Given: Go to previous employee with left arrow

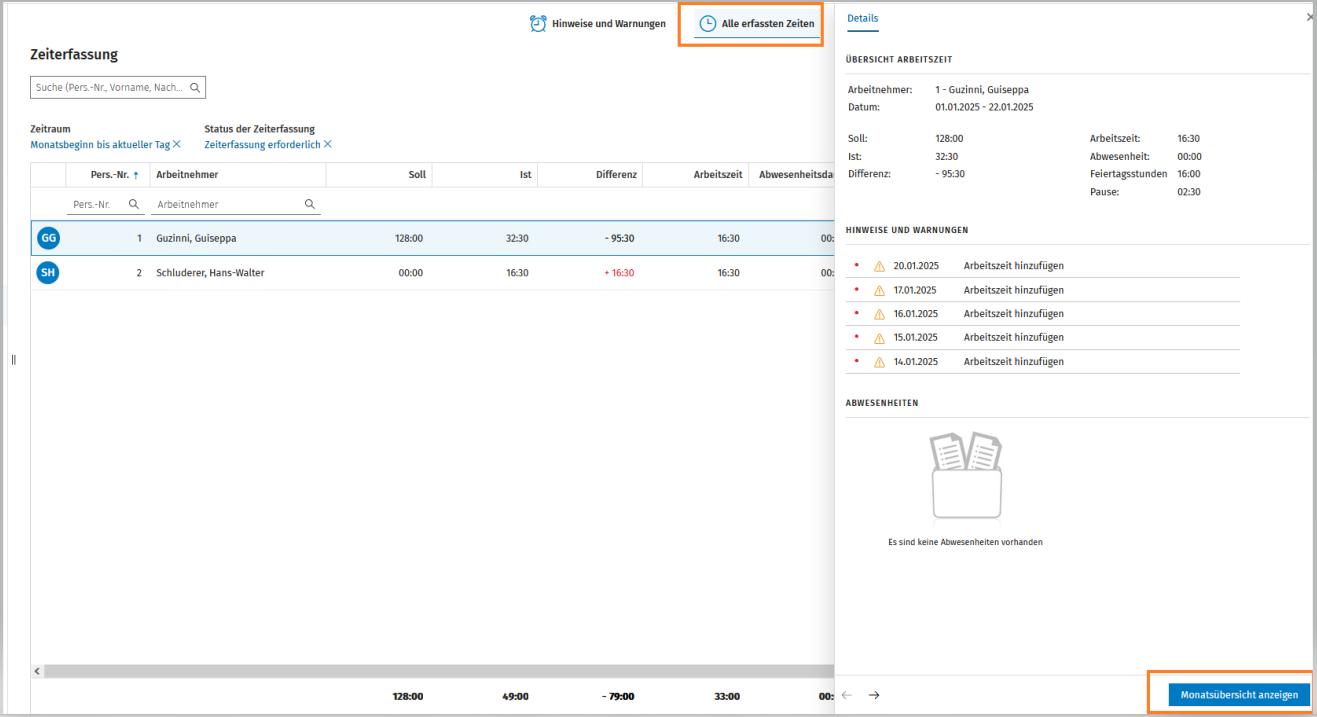Looking at the screenshot, I should point(847,695).
